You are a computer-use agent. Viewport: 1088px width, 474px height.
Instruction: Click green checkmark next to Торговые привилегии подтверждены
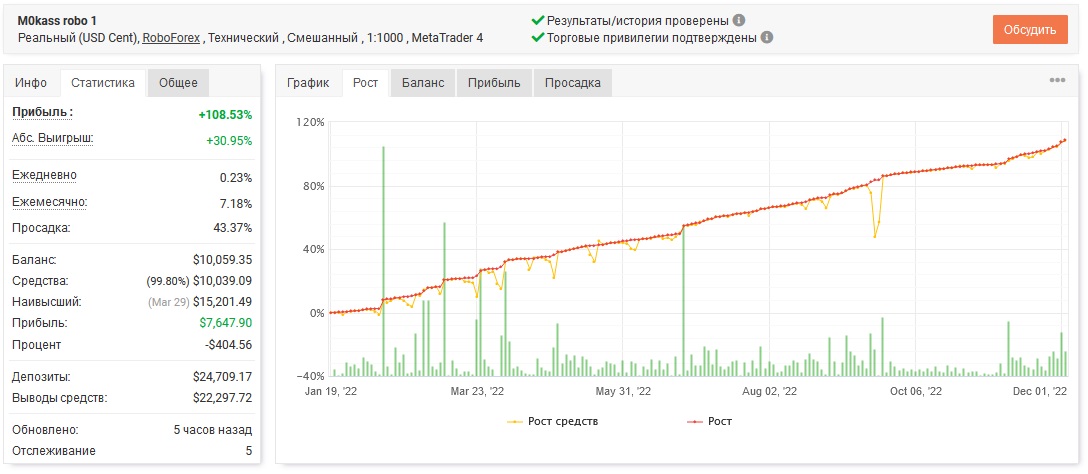coord(538,37)
